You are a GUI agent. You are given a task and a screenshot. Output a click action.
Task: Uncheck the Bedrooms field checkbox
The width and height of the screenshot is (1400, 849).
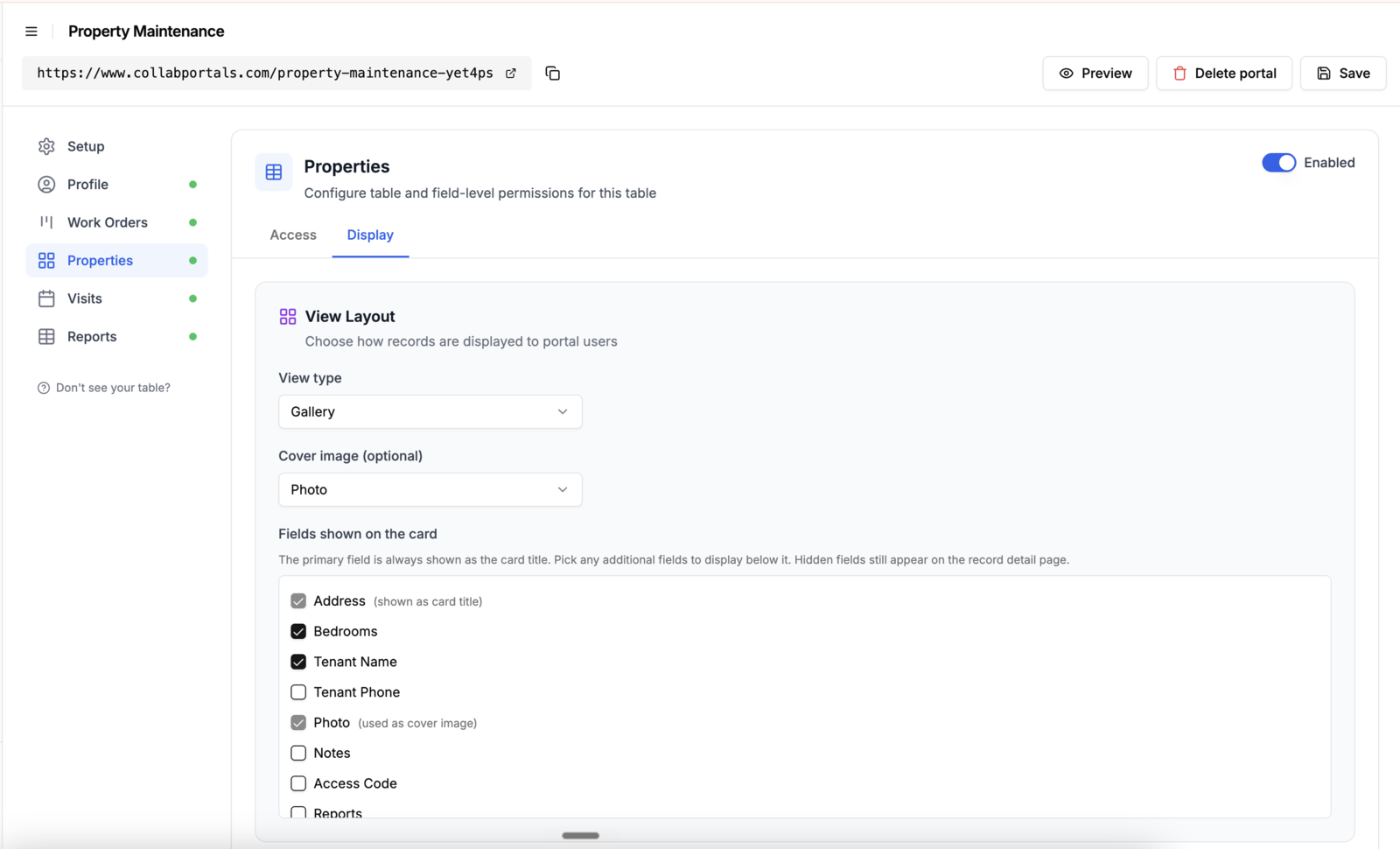pos(298,632)
